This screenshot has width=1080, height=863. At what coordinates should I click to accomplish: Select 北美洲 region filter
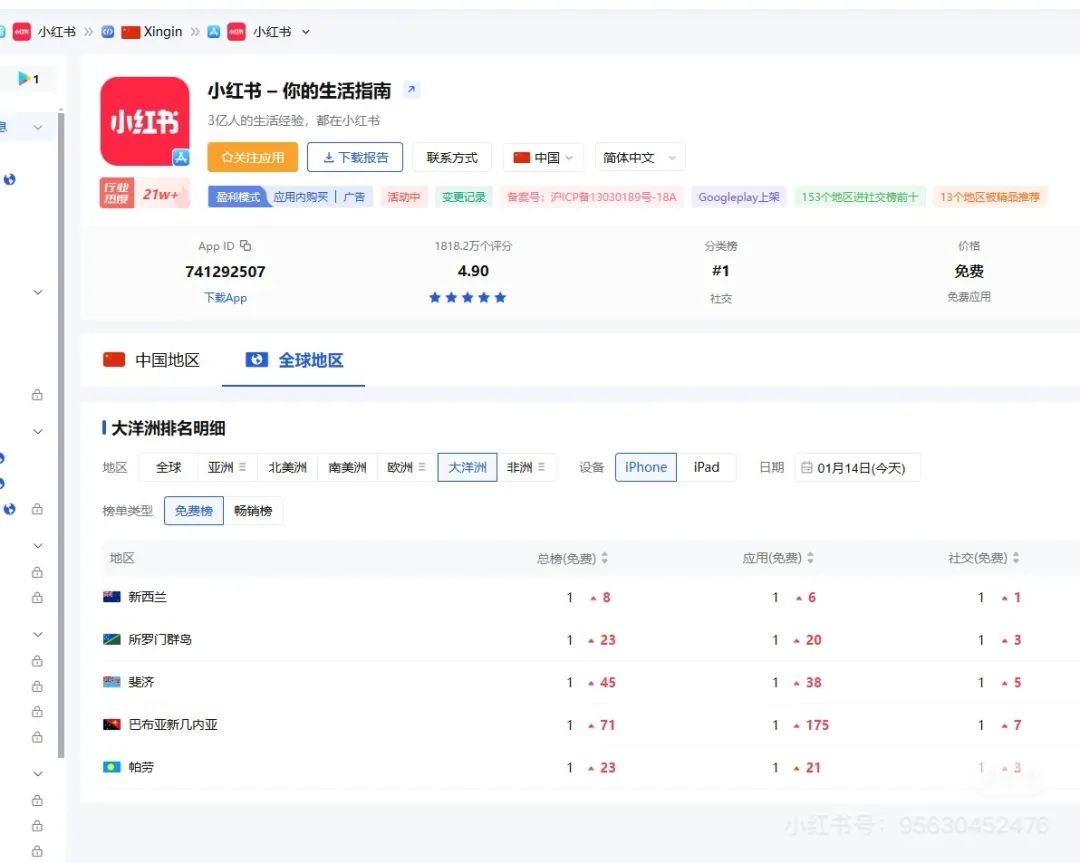click(287, 467)
